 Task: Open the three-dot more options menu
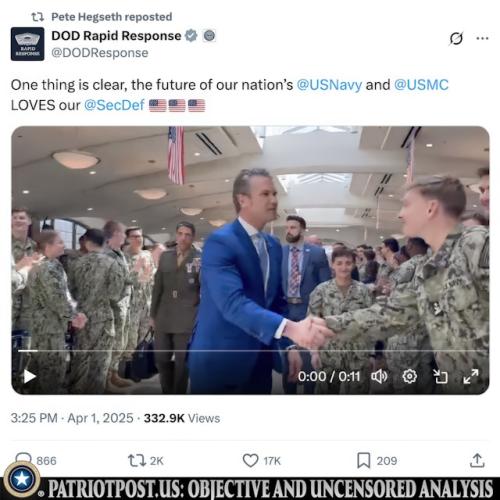coord(482,38)
